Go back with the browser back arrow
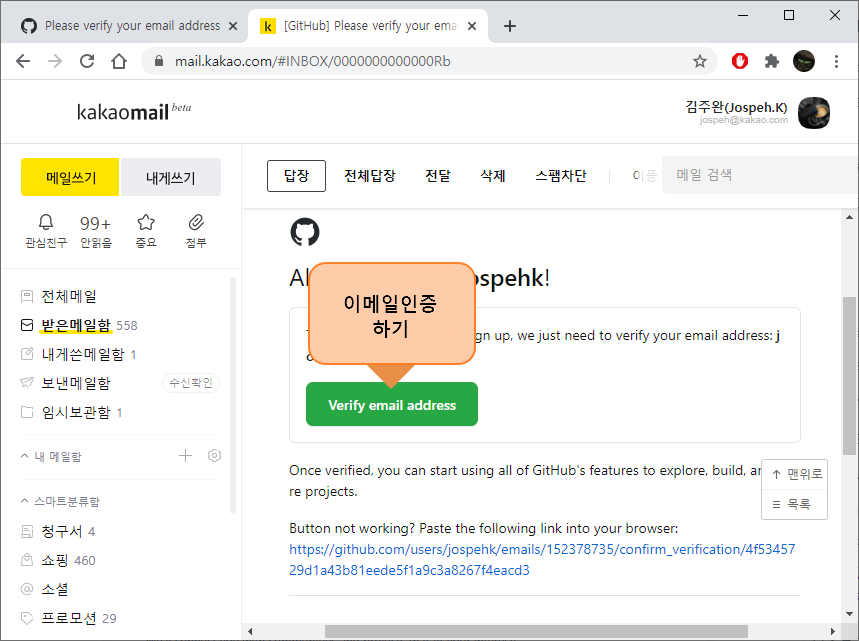 [23, 61]
